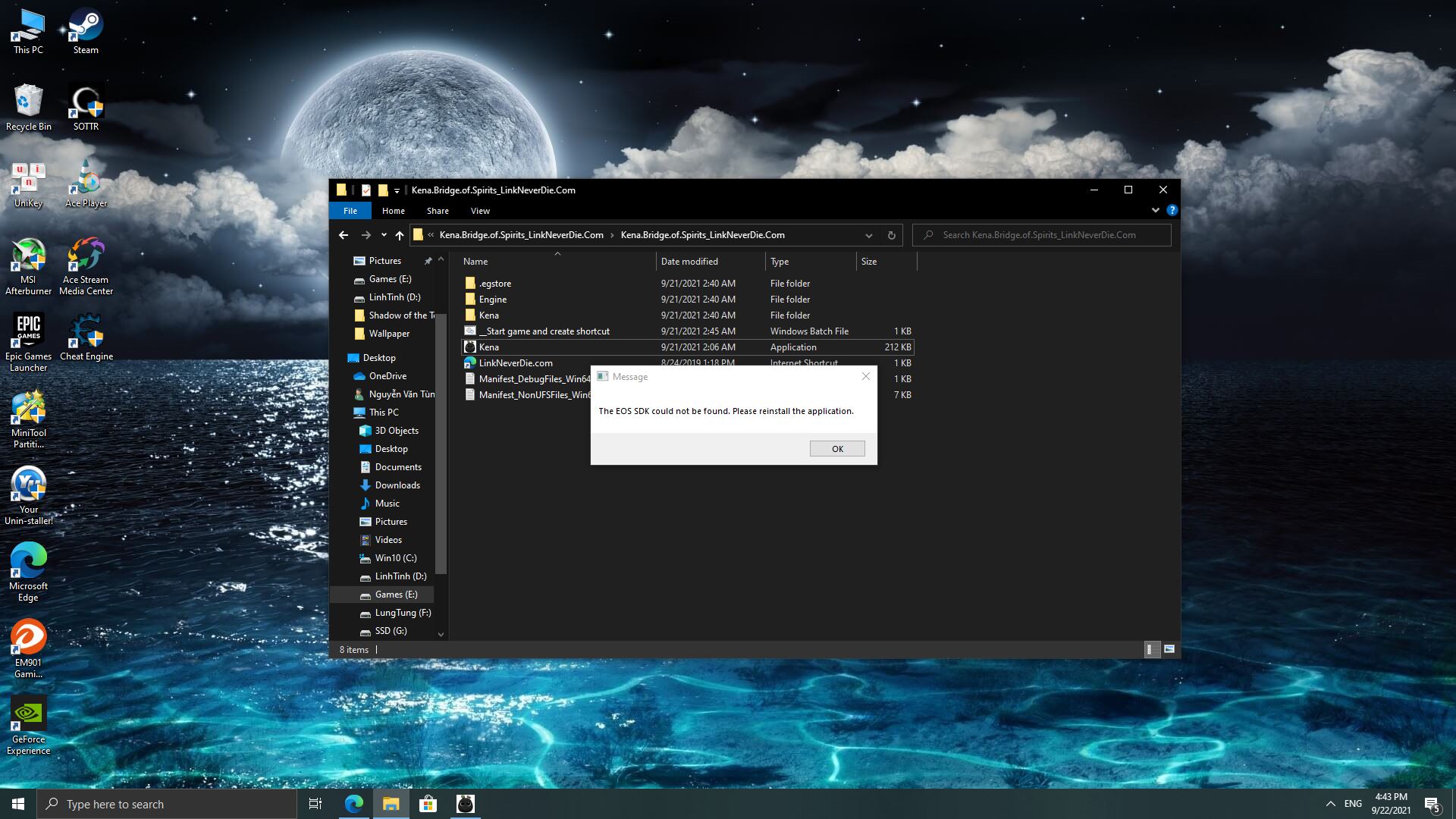The height and width of the screenshot is (819, 1456).
Task: Open the View ribbon tab
Action: pyautogui.click(x=480, y=211)
